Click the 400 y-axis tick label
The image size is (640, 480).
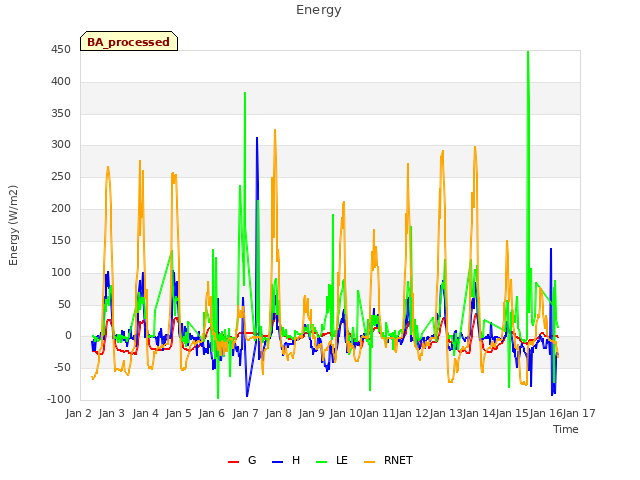(61, 82)
